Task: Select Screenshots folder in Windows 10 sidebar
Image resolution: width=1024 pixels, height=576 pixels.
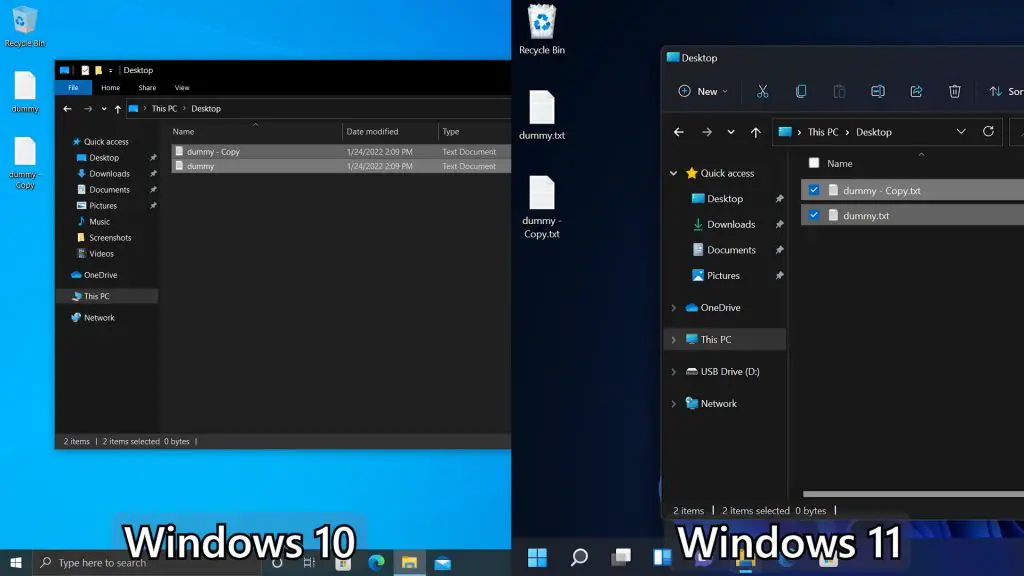Action: pos(110,238)
